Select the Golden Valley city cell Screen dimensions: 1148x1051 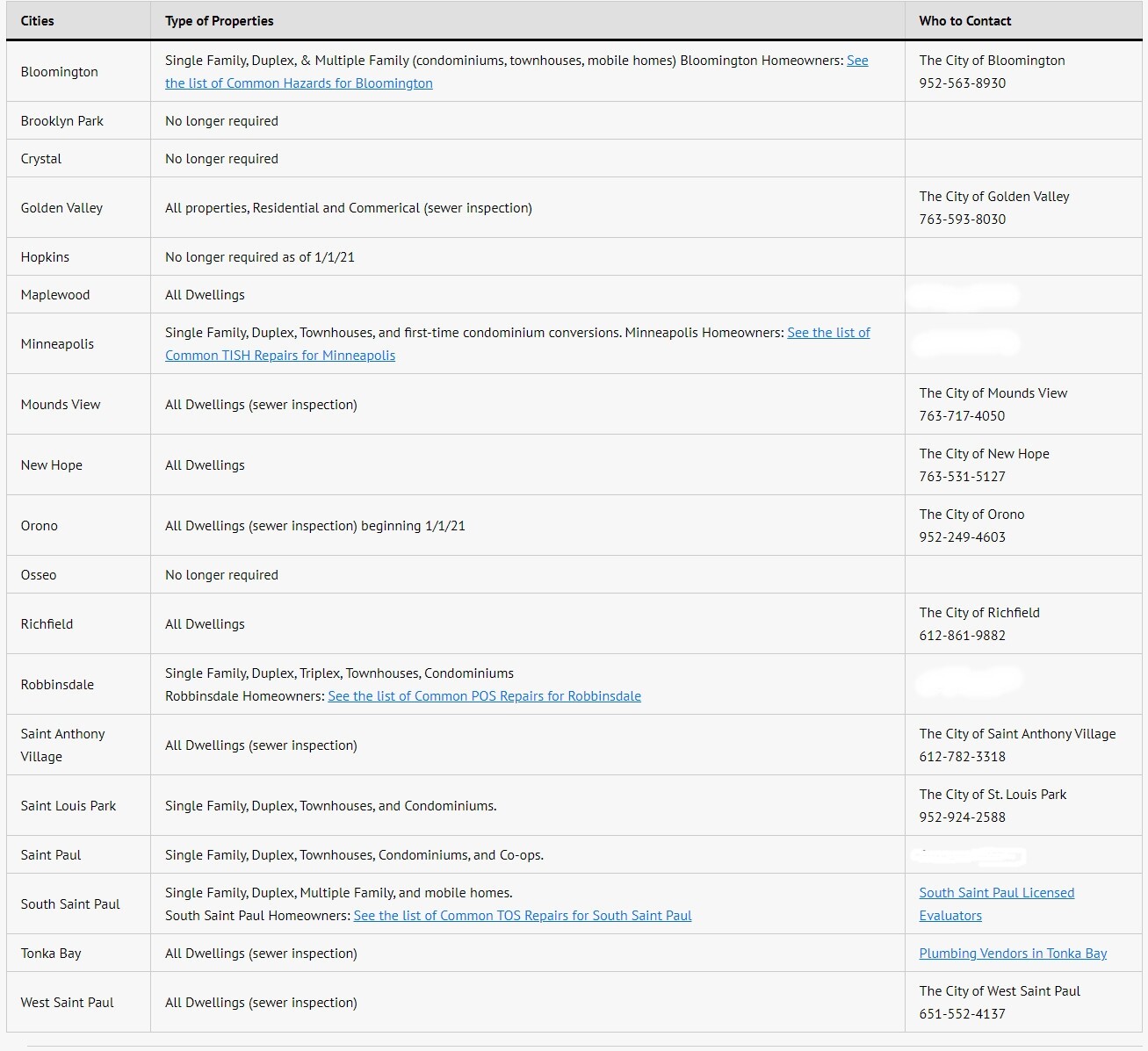pos(78,208)
